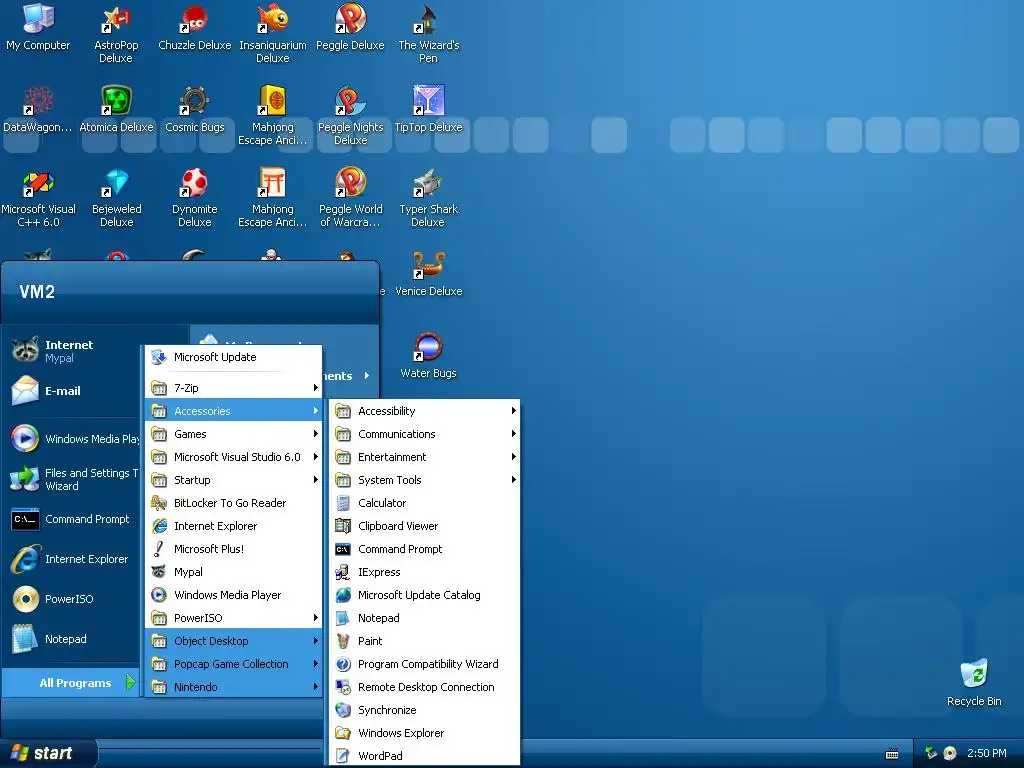This screenshot has width=1024, height=768.
Task: Expand the Accessibility submenu
Action: pyautogui.click(x=425, y=411)
